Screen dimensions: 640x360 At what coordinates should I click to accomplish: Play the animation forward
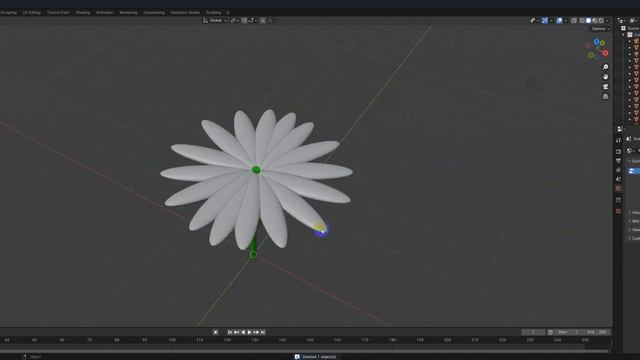tap(249, 332)
